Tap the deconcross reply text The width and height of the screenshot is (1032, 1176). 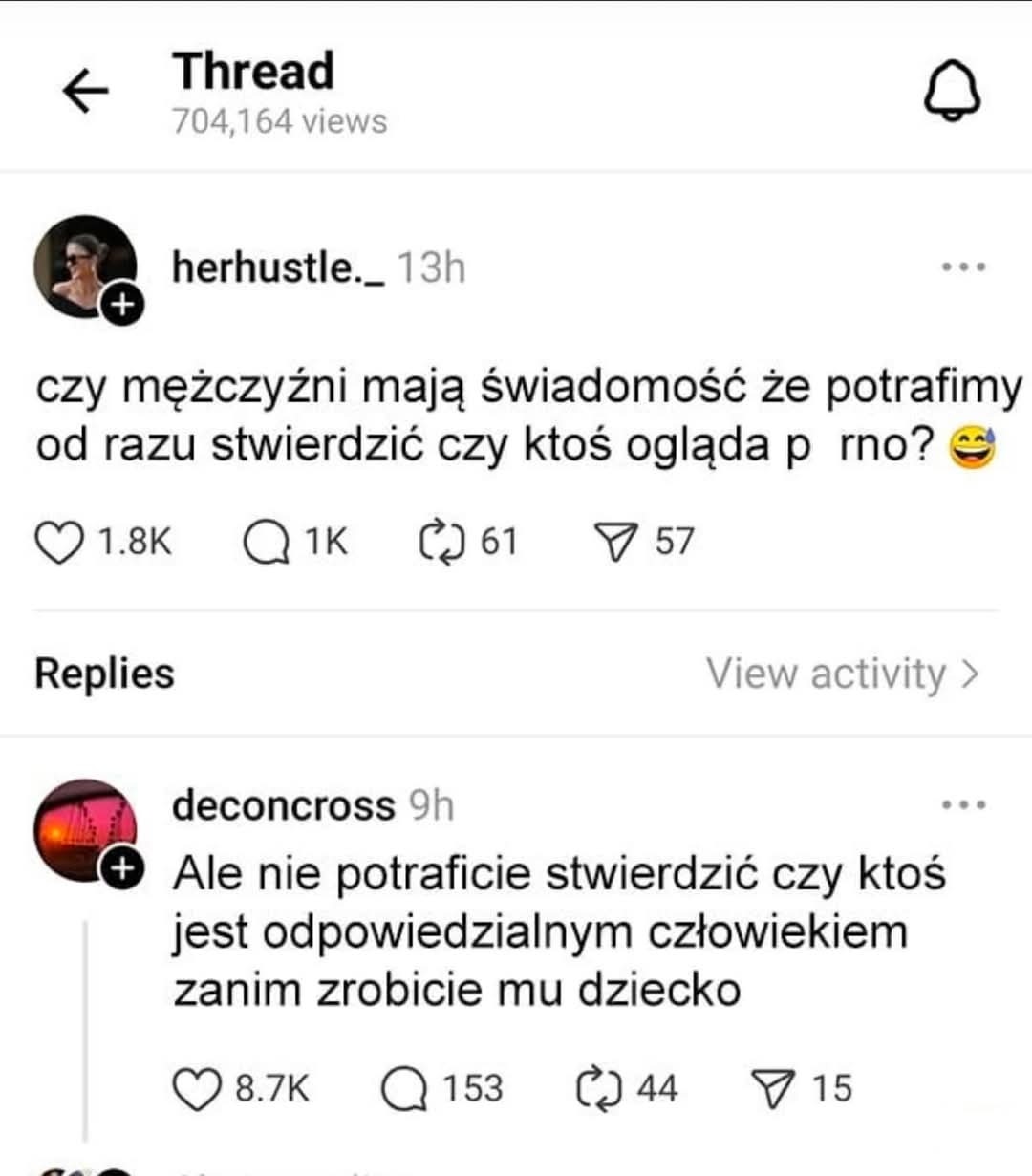pos(540,931)
